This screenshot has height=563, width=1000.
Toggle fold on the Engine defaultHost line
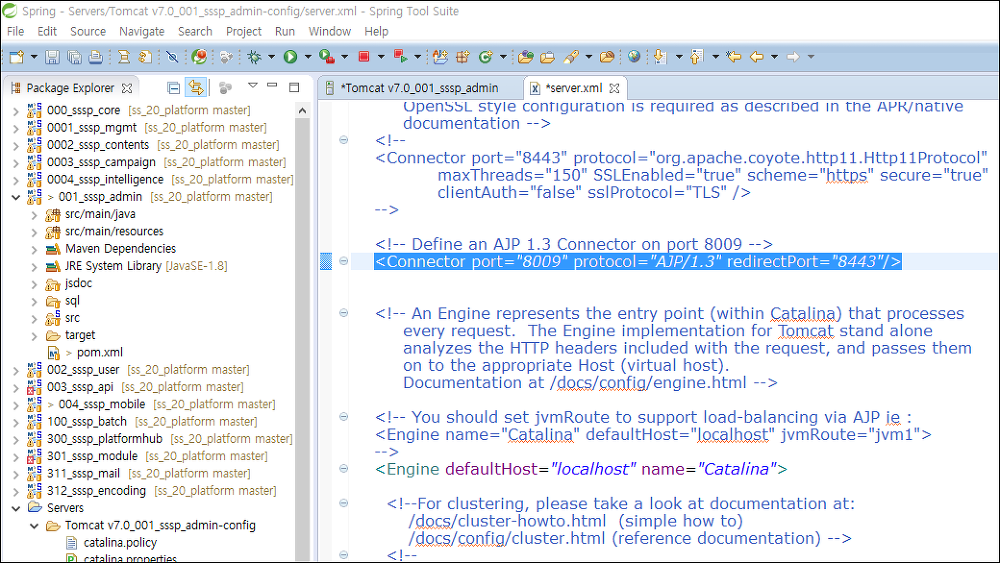pyautogui.click(x=343, y=469)
